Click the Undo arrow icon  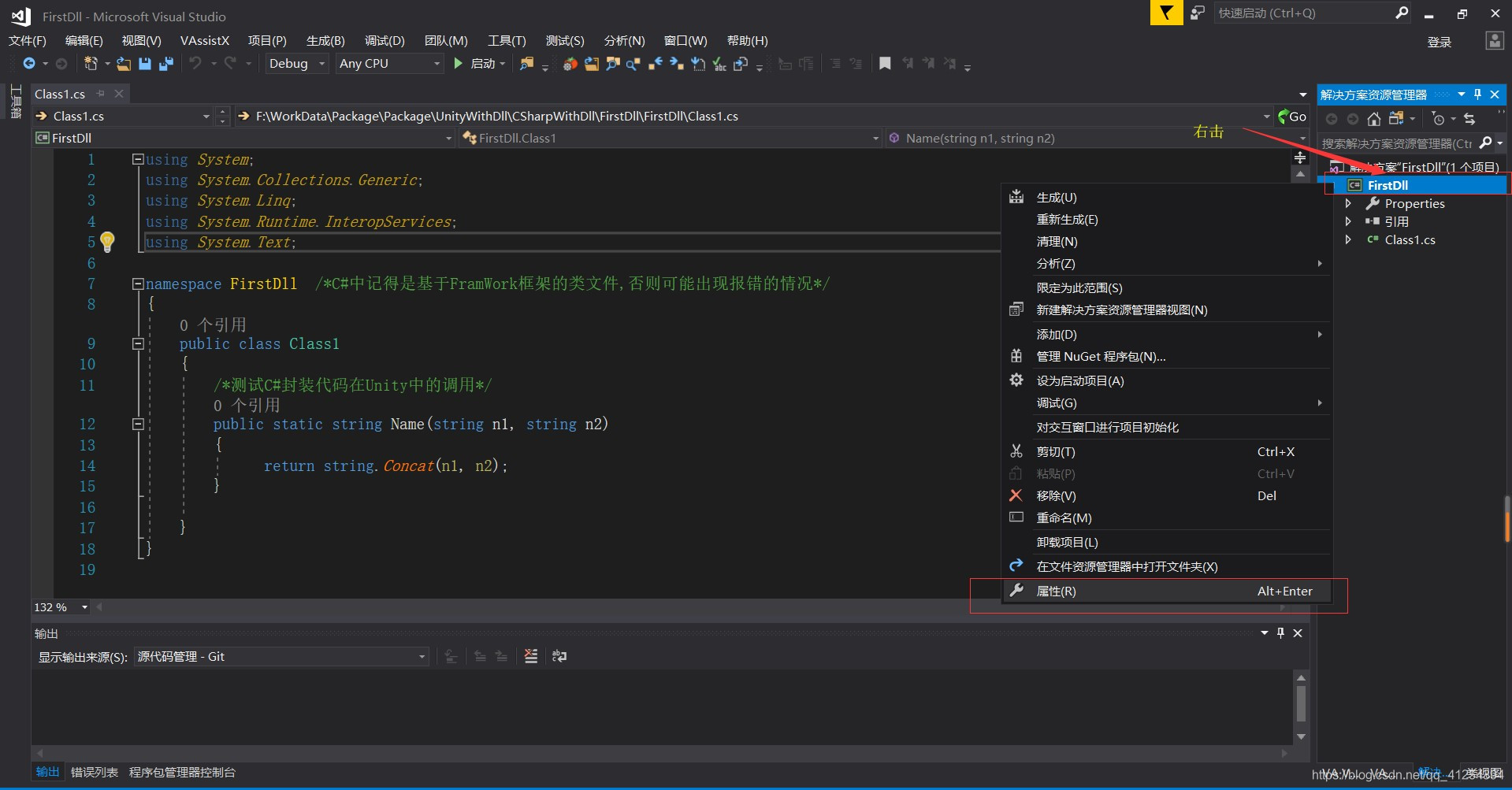pos(195,63)
